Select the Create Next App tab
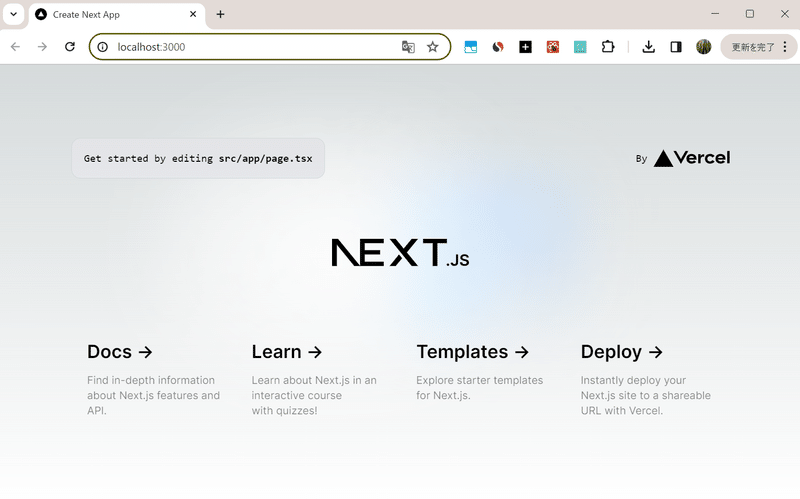 (x=117, y=15)
